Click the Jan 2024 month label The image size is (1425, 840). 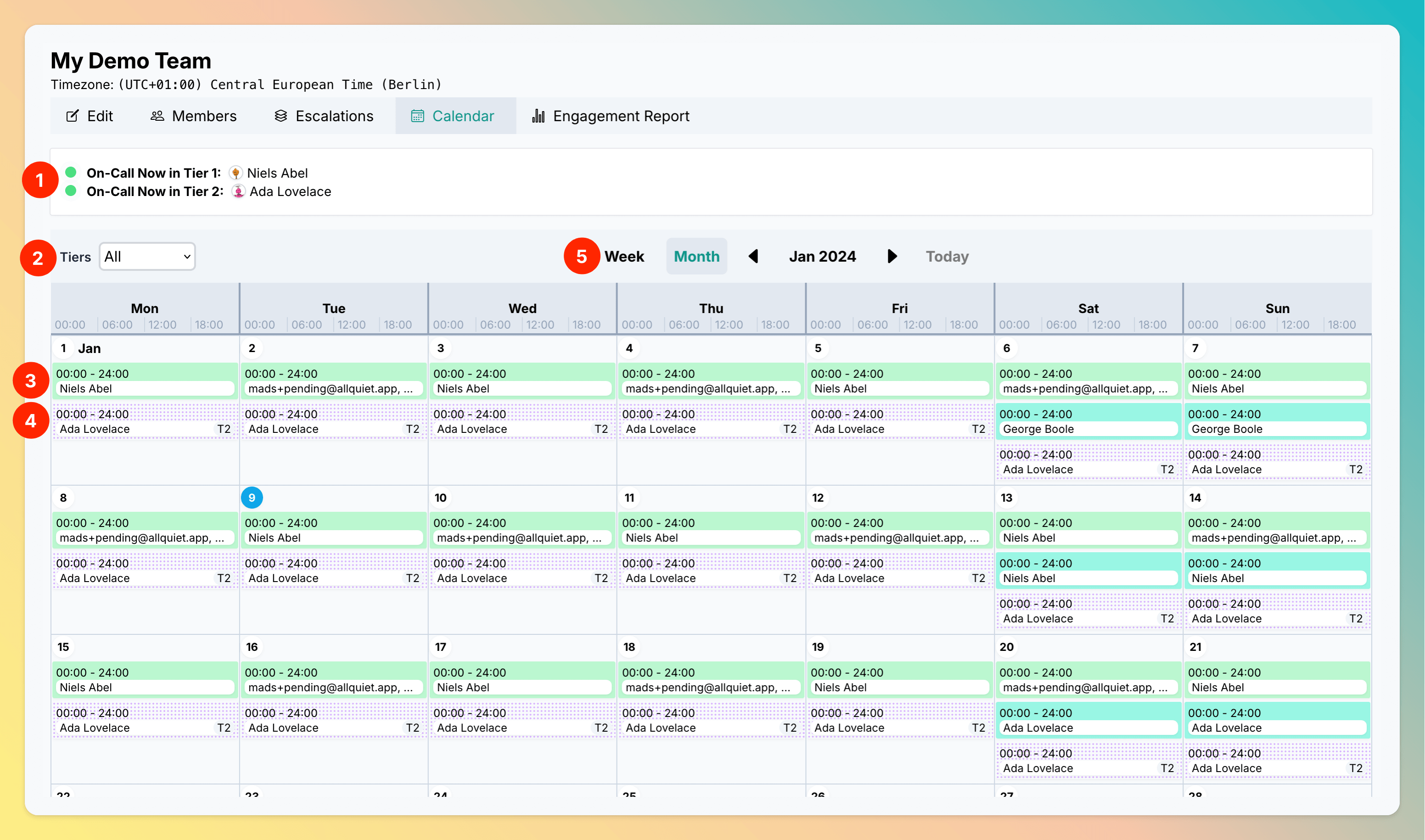click(x=822, y=257)
